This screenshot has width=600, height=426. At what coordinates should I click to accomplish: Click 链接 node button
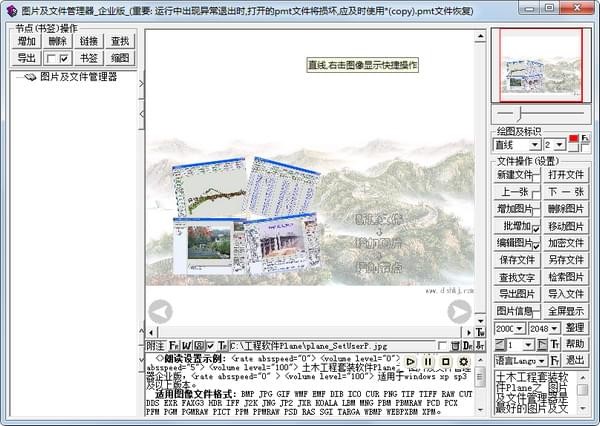click(x=89, y=41)
